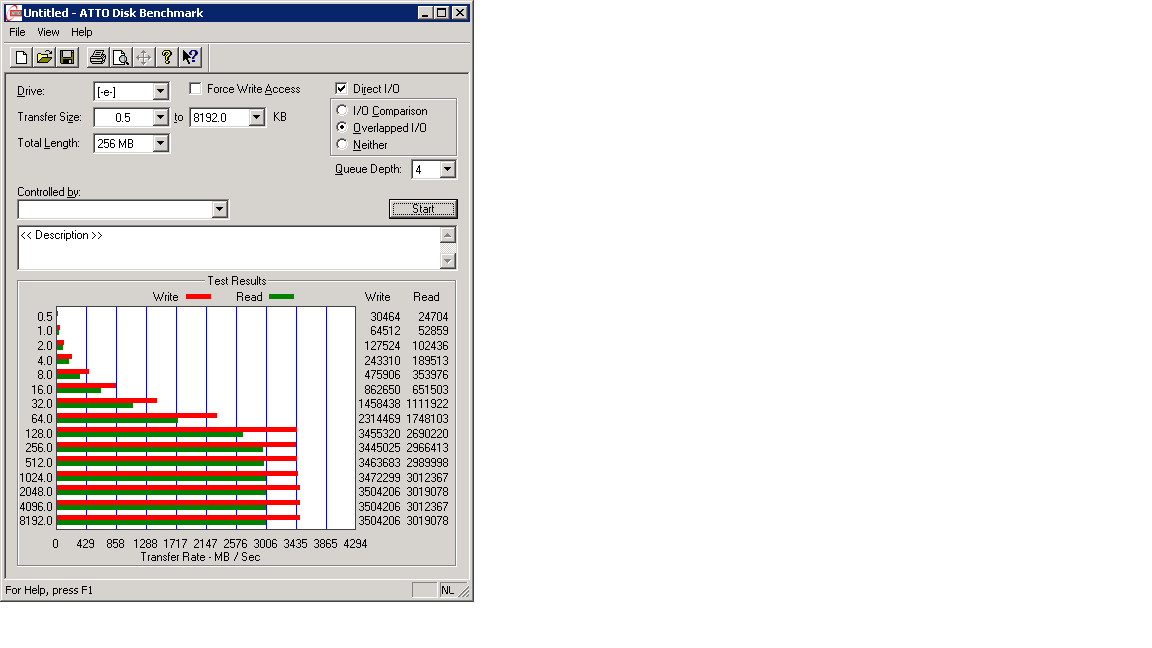Open the View menu
The image size is (1152, 648).
[48, 32]
